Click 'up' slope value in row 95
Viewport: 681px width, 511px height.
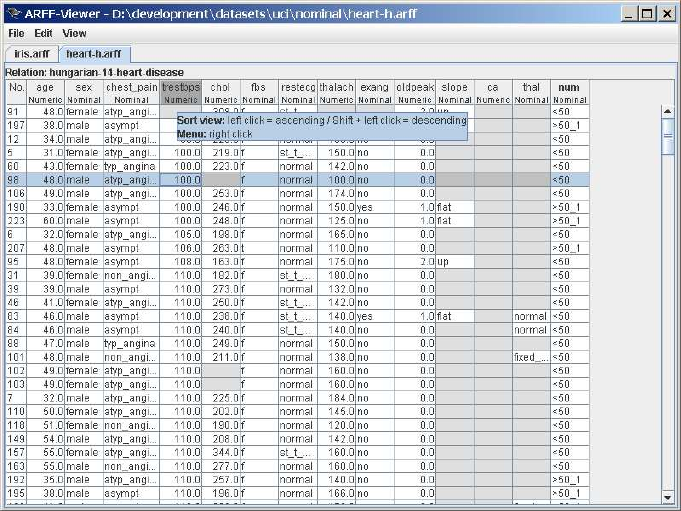click(x=455, y=262)
